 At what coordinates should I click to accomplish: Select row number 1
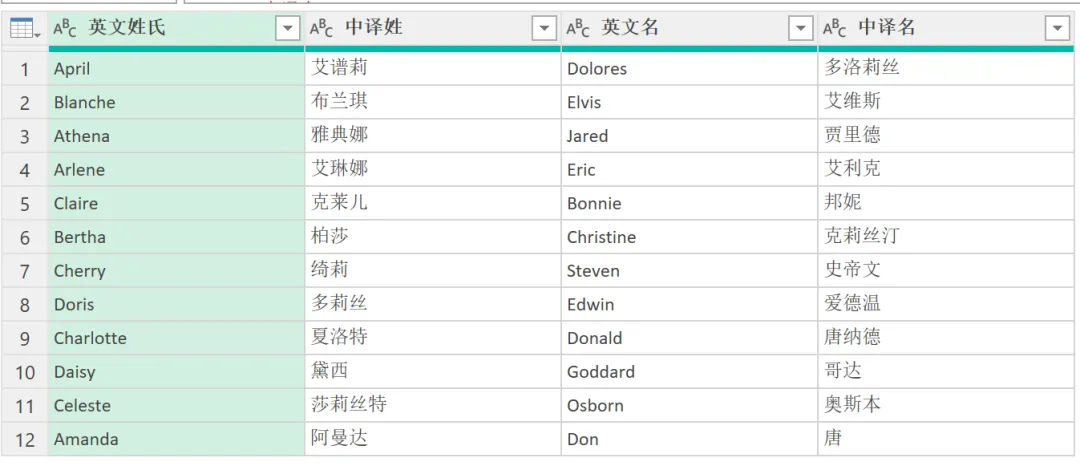pos(25,69)
